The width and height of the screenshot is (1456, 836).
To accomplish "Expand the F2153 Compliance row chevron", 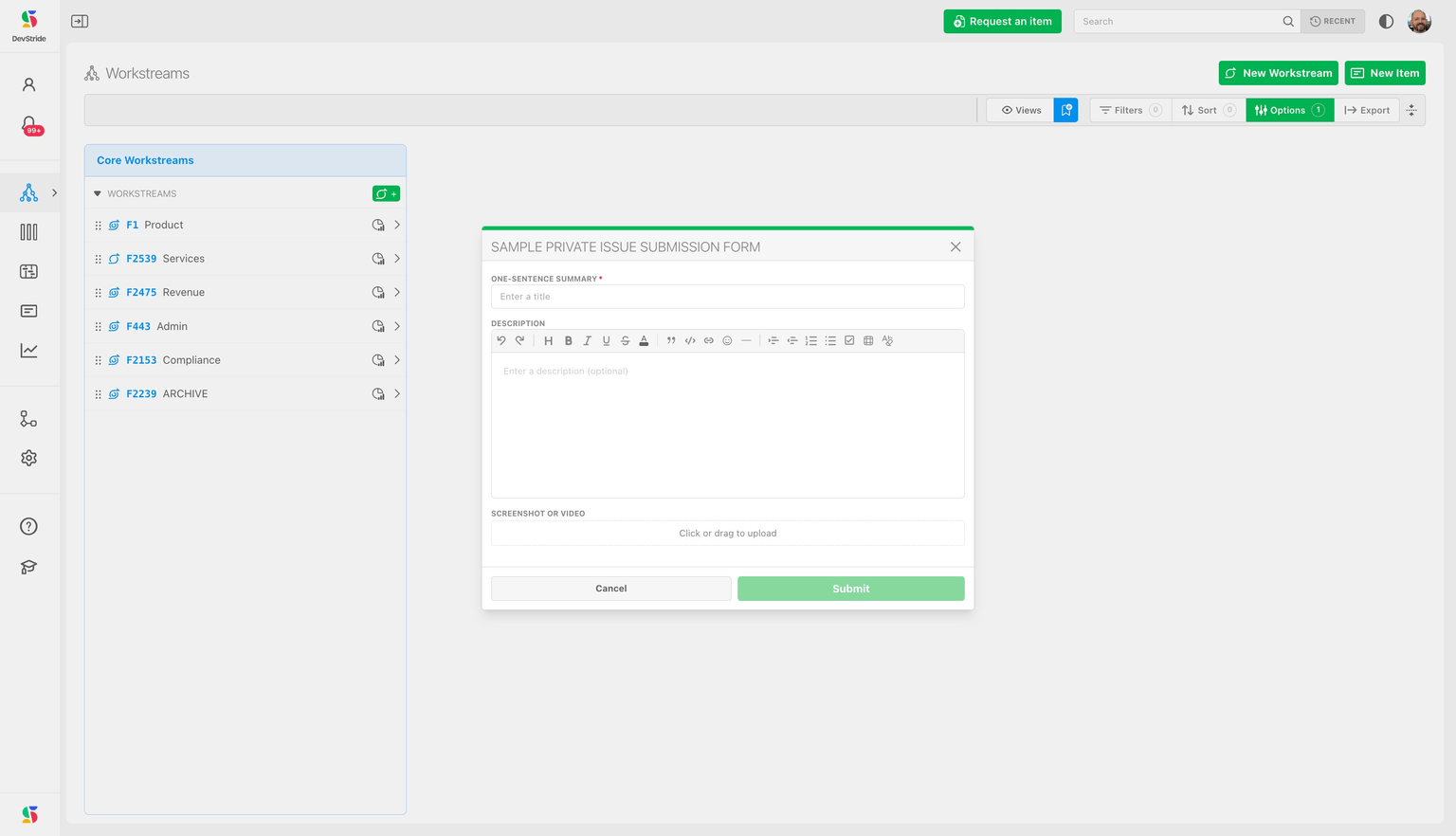I will coord(397,360).
